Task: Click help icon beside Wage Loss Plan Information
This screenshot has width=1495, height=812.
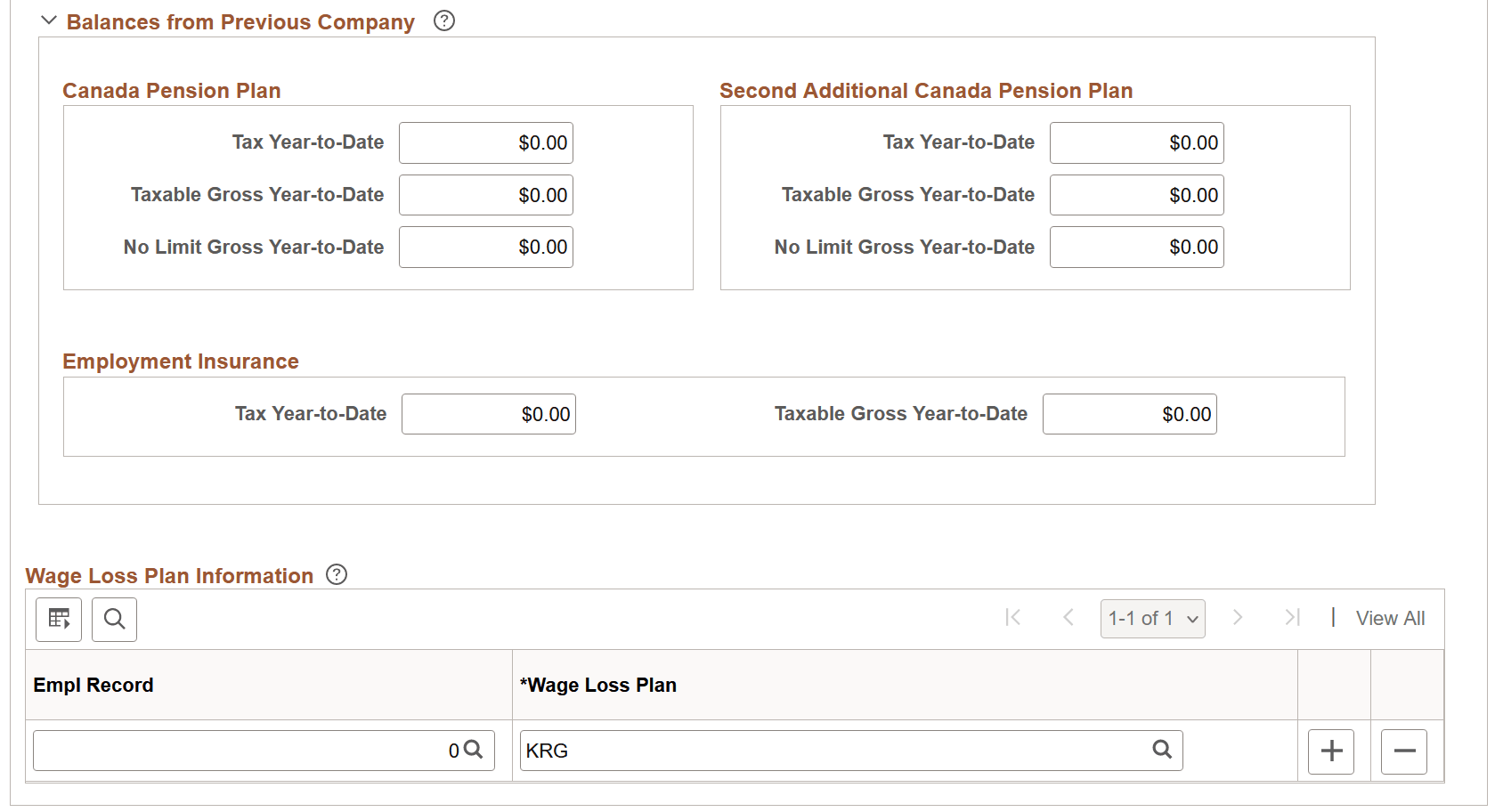Action: (x=337, y=575)
